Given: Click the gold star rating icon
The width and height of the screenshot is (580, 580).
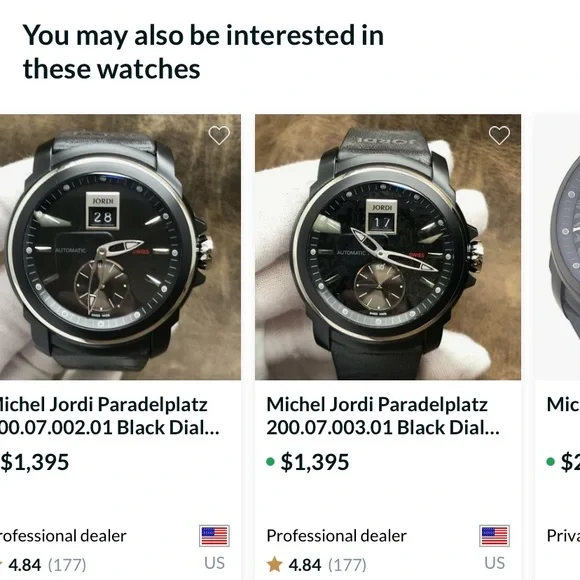Looking at the screenshot, I should [x=274, y=565].
